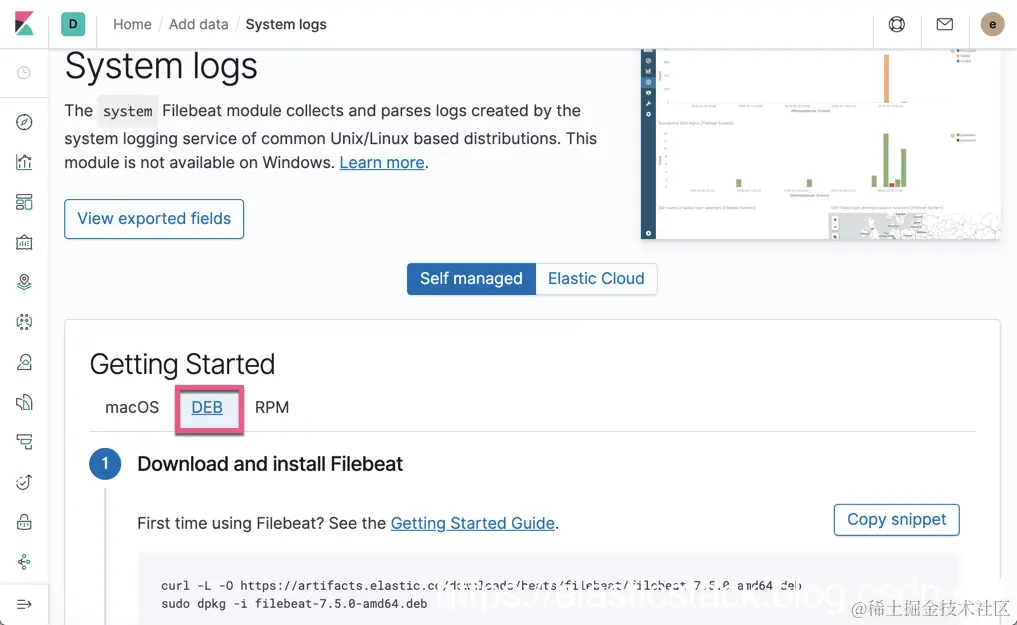This screenshot has height=625, width=1017.
Task: Select the macOS tab
Action: [x=132, y=408]
